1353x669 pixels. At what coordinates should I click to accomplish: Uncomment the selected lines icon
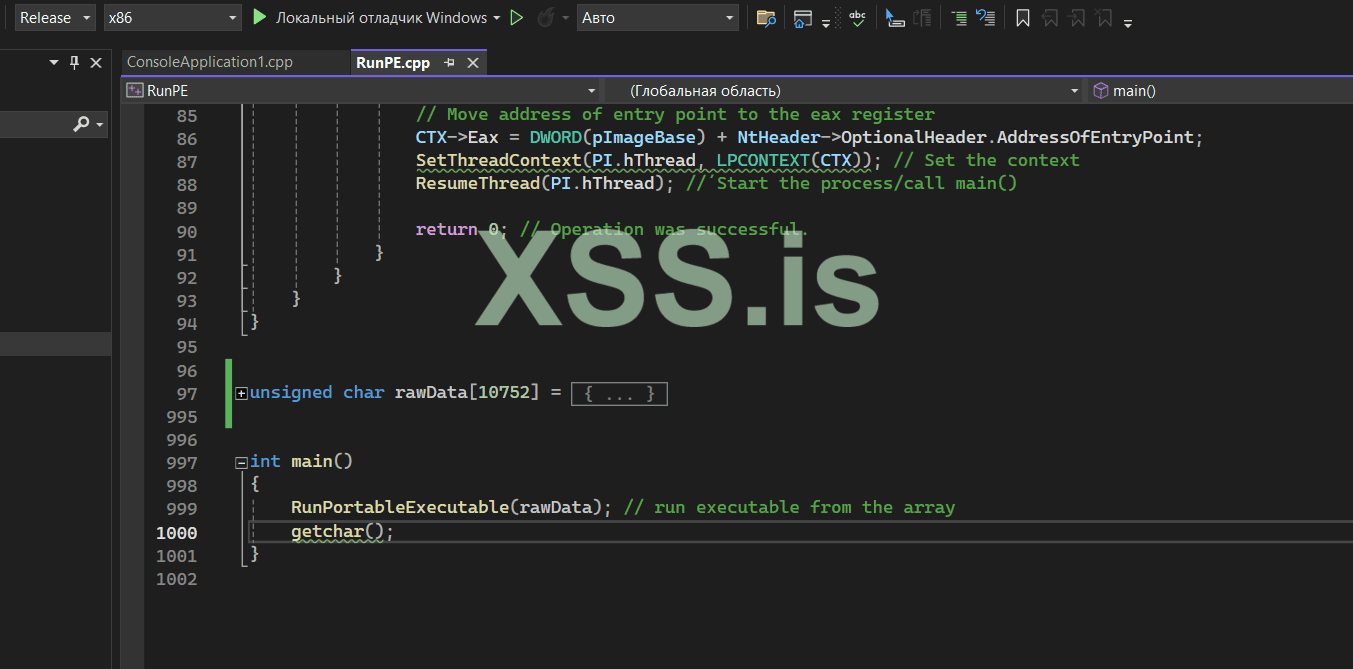[x=985, y=17]
